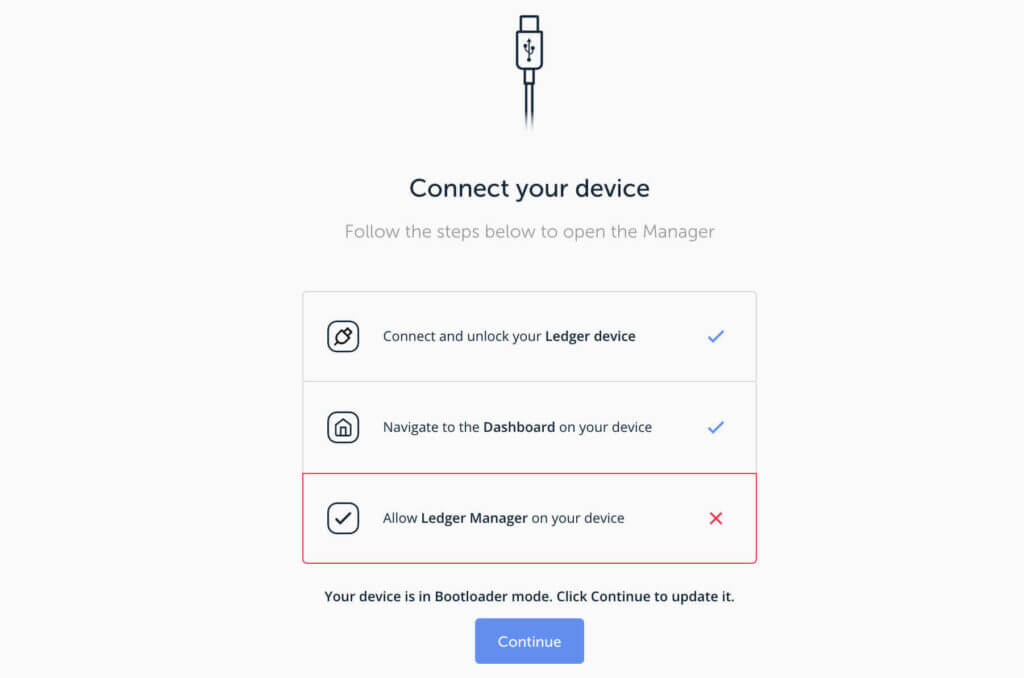Click the bold Ledger Manager text
Image resolution: width=1024 pixels, height=678 pixels.
pyautogui.click(x=474, y=518)
